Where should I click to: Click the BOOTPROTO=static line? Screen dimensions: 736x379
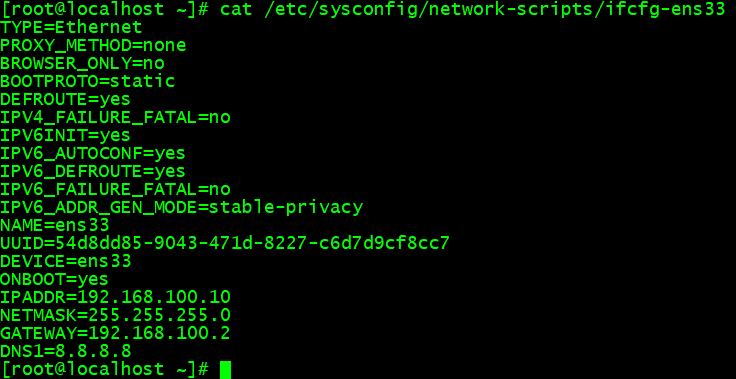(x=87, y=81)
